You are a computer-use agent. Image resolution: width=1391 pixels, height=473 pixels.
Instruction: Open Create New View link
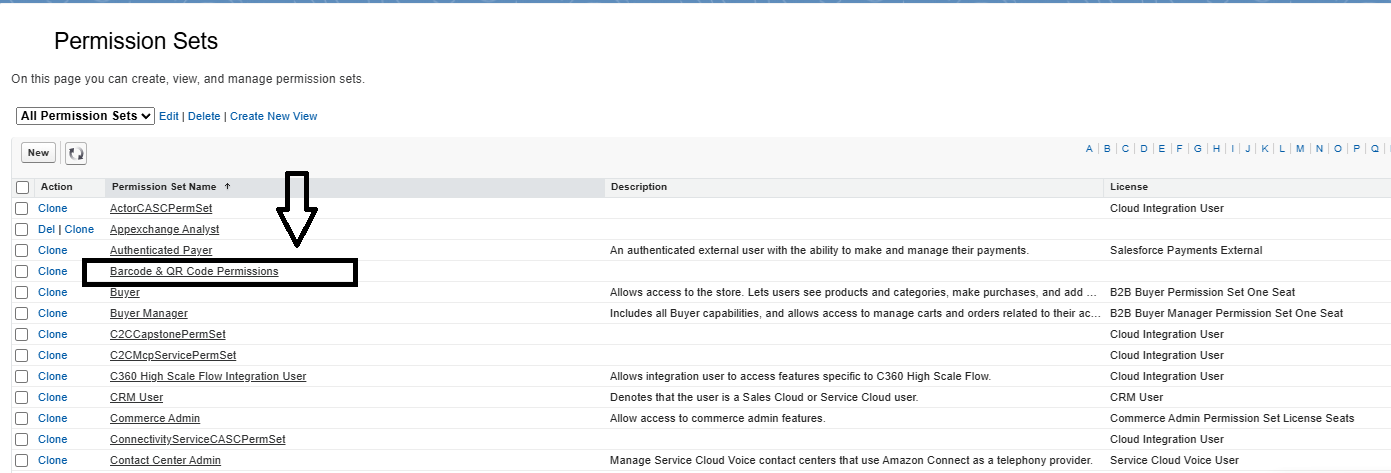[274, 116]
